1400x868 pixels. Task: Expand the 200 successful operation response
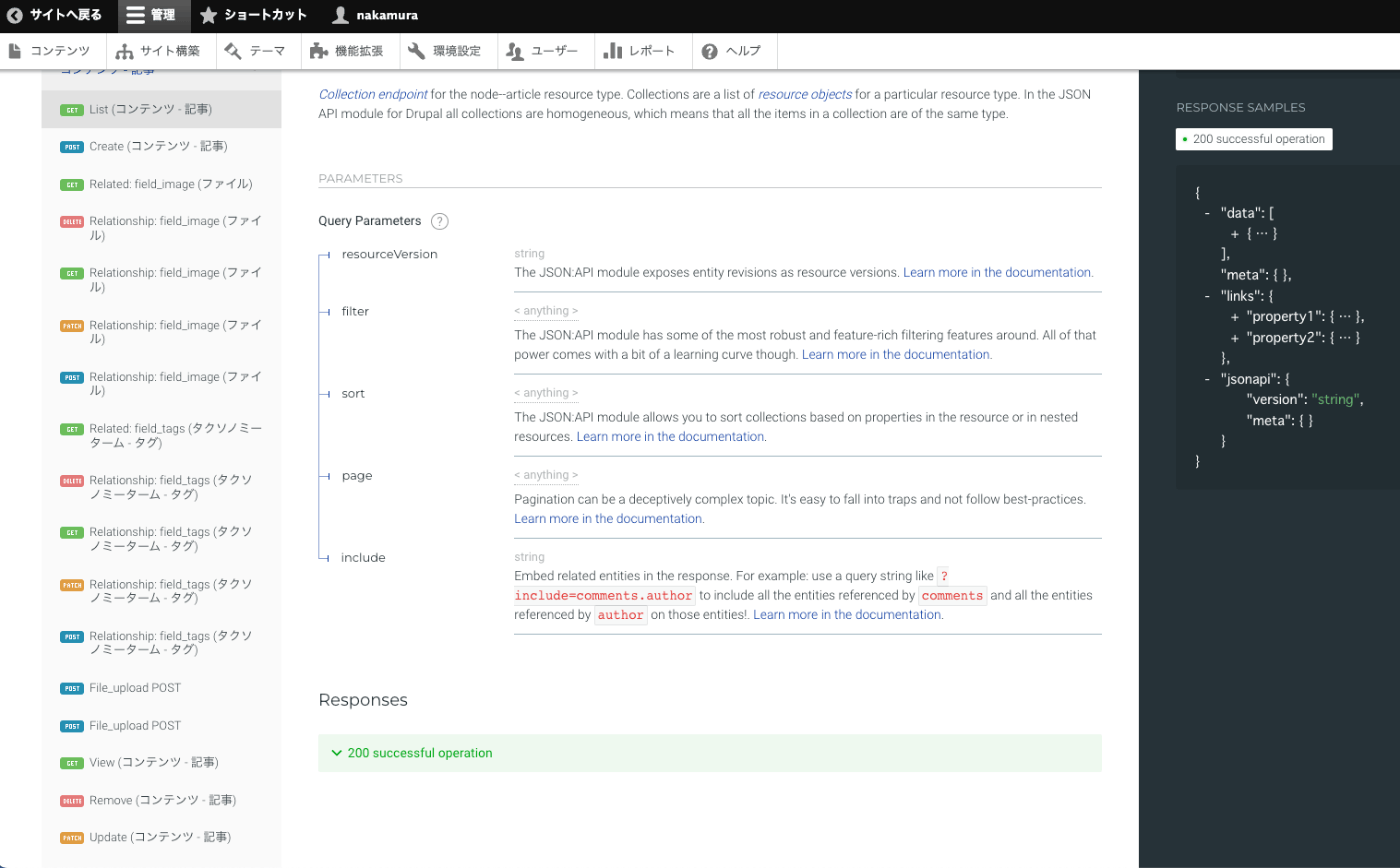click(709, 753)
